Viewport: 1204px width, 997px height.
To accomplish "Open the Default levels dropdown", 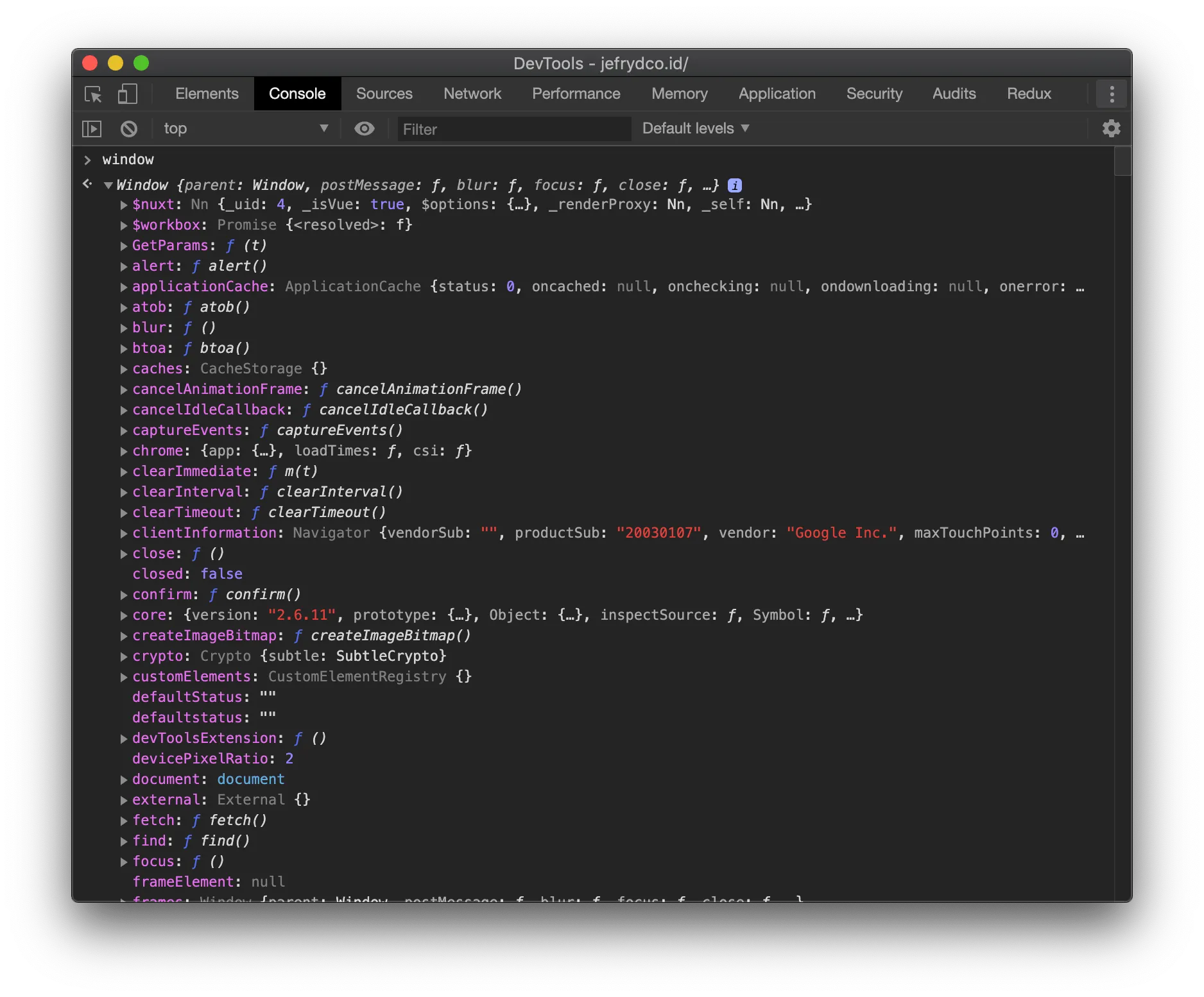I will (696, 129).
